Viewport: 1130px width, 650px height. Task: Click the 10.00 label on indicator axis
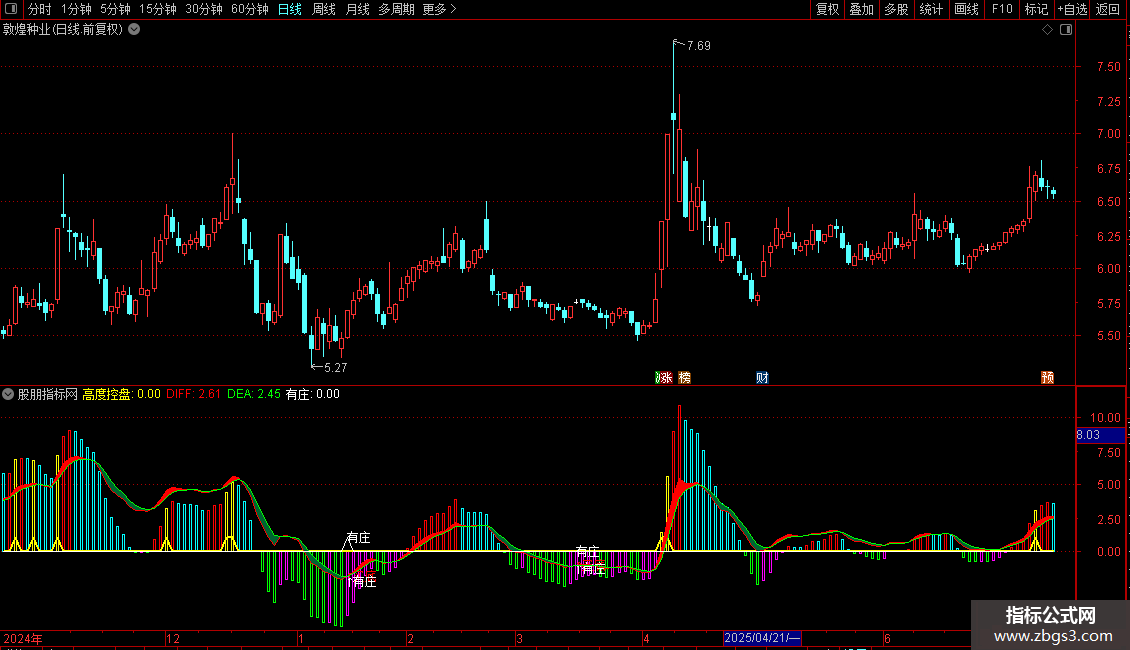tap(1105, 418)
